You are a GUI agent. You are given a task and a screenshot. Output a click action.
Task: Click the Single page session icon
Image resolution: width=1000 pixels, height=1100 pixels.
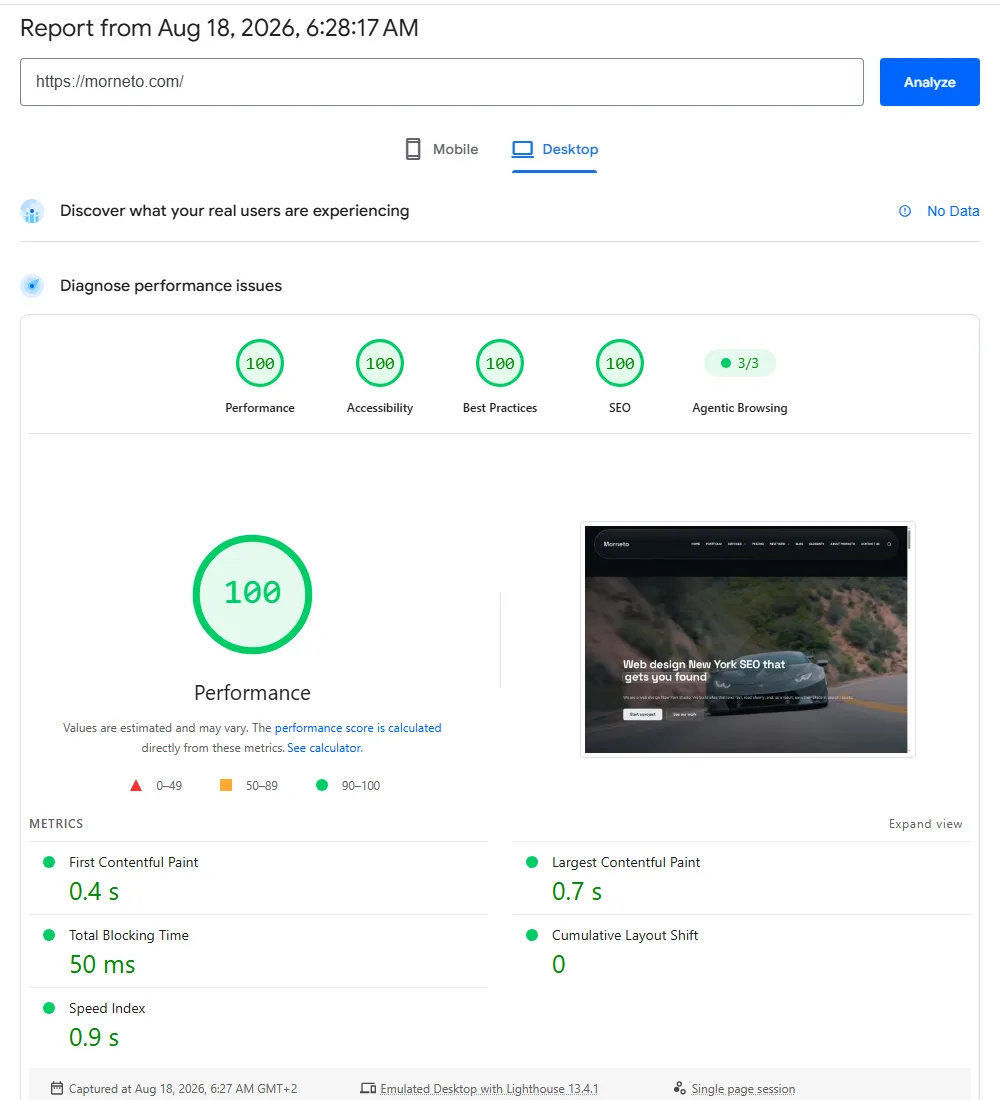[679, 1088]
